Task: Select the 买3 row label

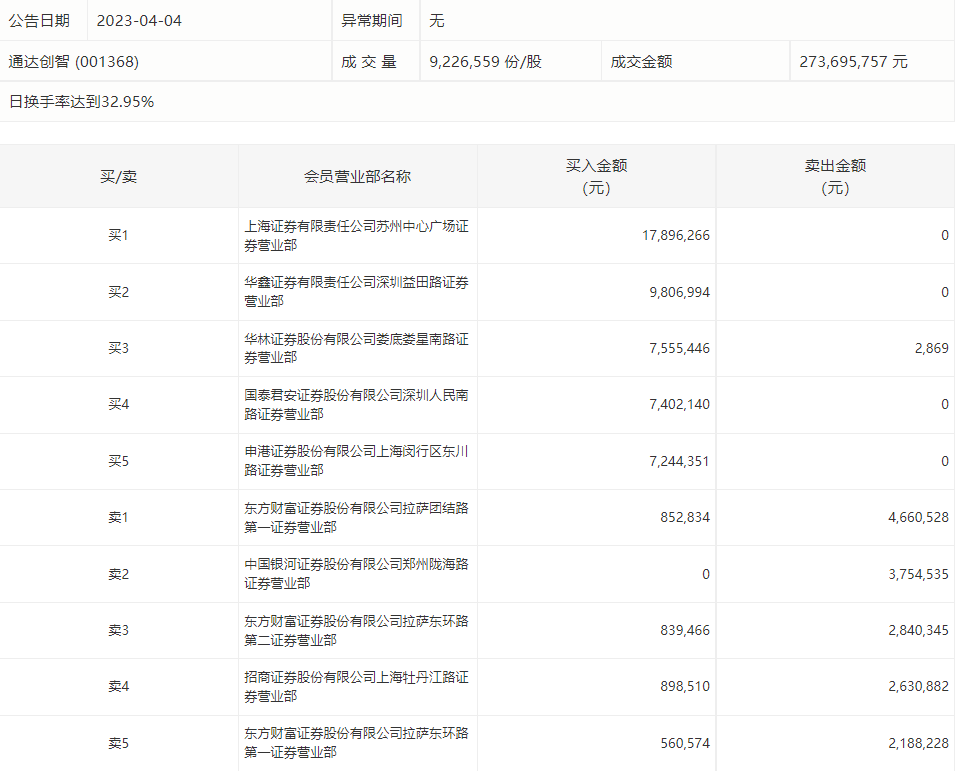Action: pos(119,348)
